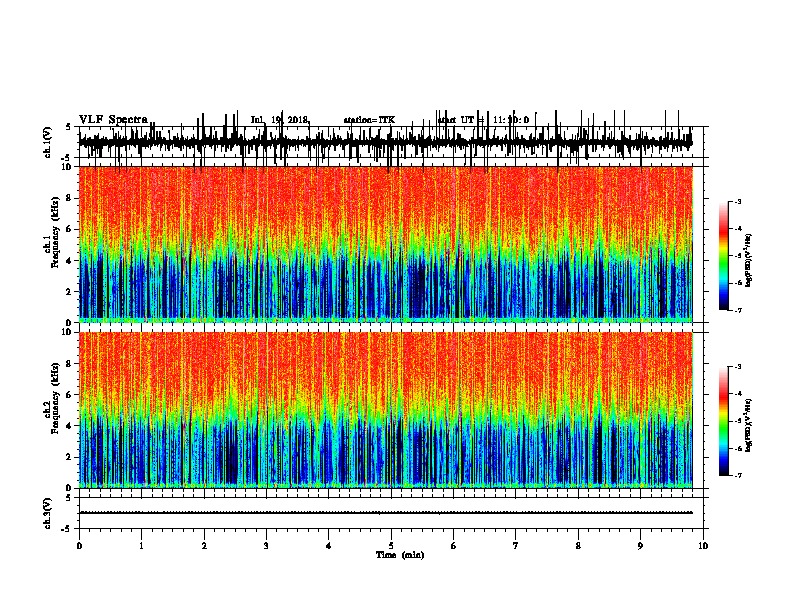Click the "6" kHz tick on ch.2 frequency axis
Viewport: 792px width, 612px height.
tap(70, 395)
